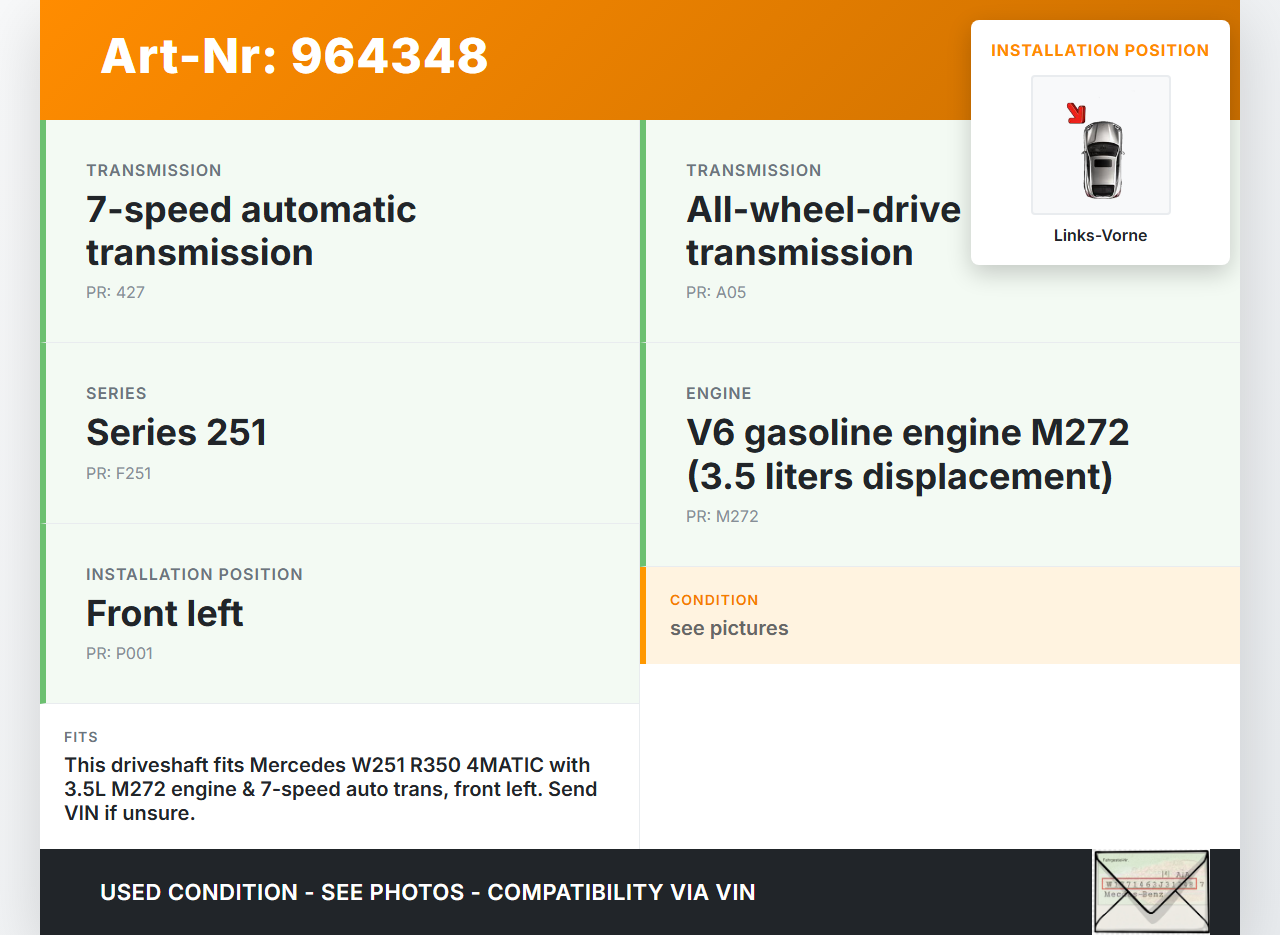Click the PR: P001 code
1280x935 pixels.
pyautogui.click(x=119, y=654)
